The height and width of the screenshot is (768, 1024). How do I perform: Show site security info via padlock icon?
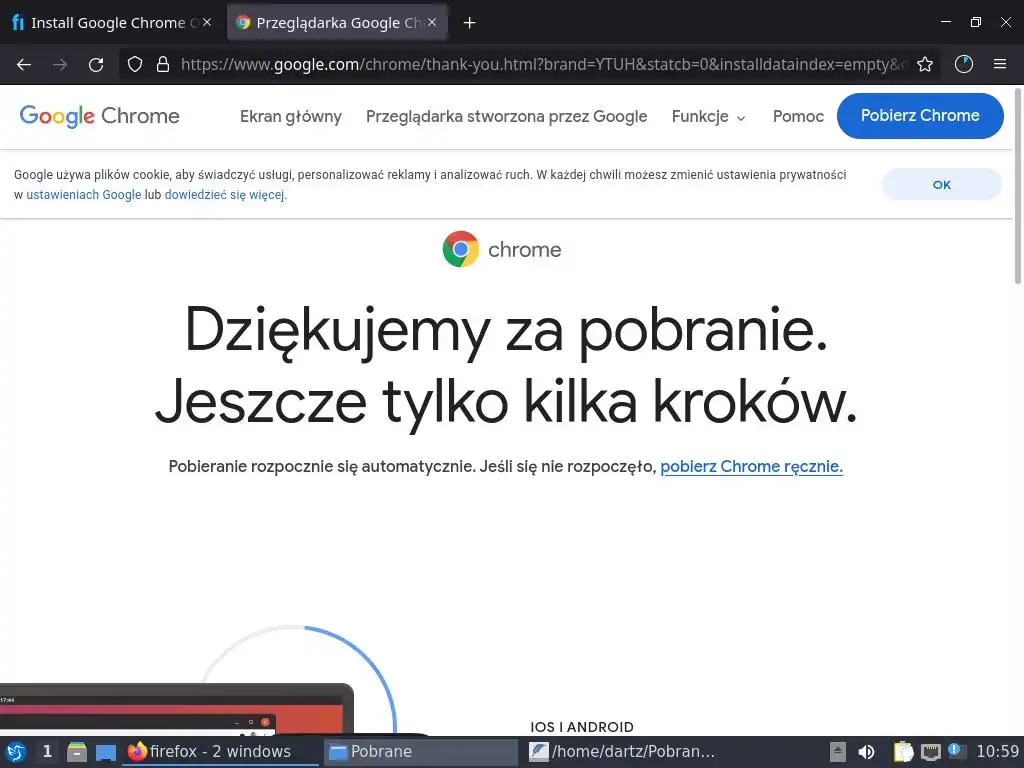coord(163,64)
